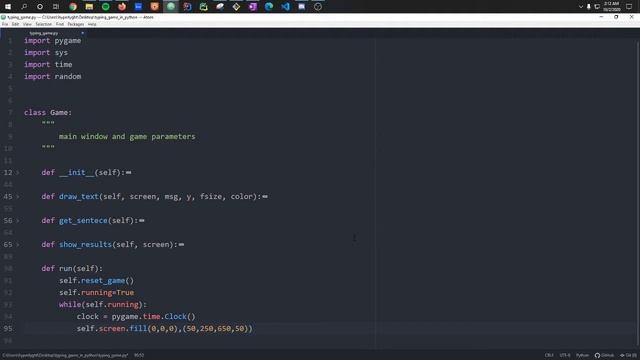Click line number 12 in the gutter
640x360 pixels.
pyautogui.click(x=8, y=173)
